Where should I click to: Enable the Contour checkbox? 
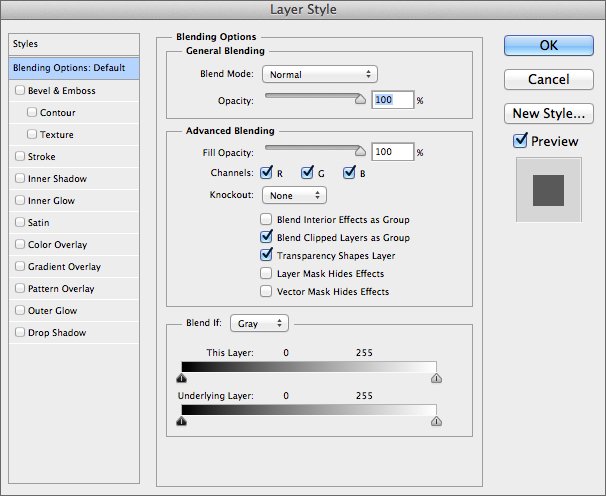pyautogui.click(x=32, y=112)
